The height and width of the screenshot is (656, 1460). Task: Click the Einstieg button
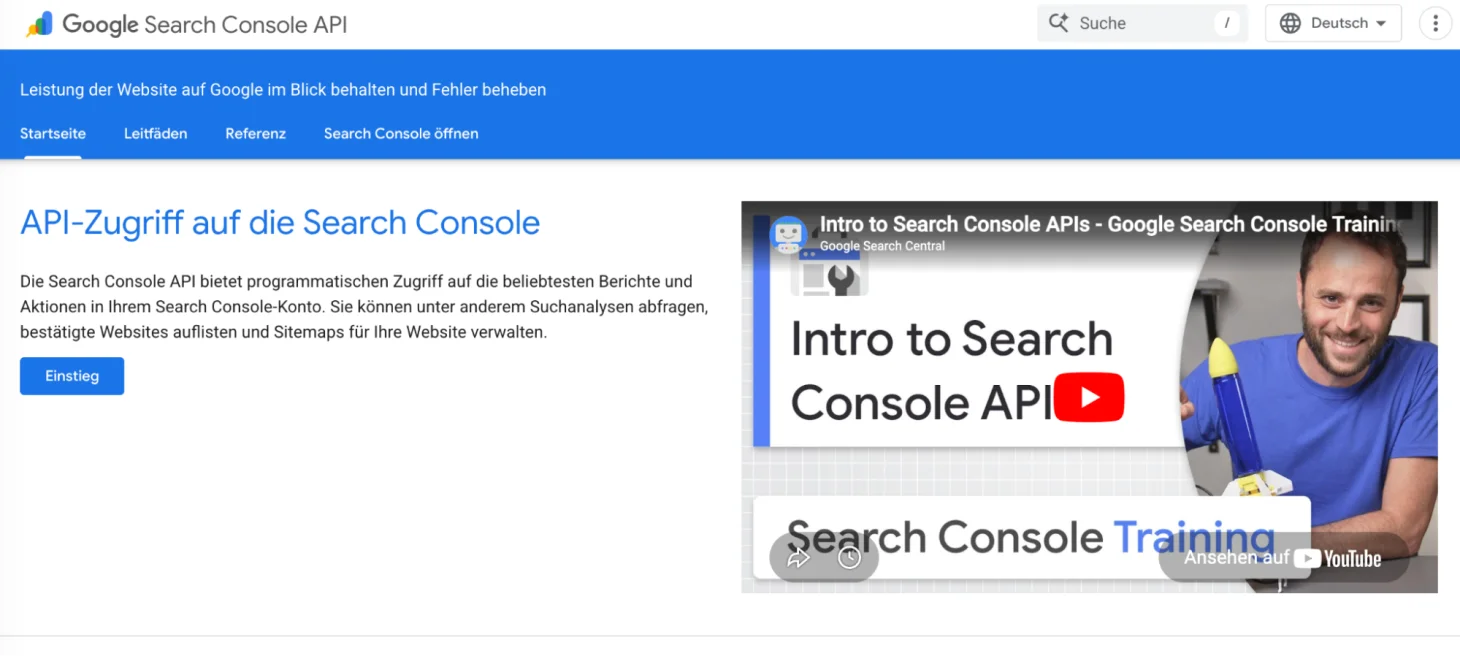point(72,376)
